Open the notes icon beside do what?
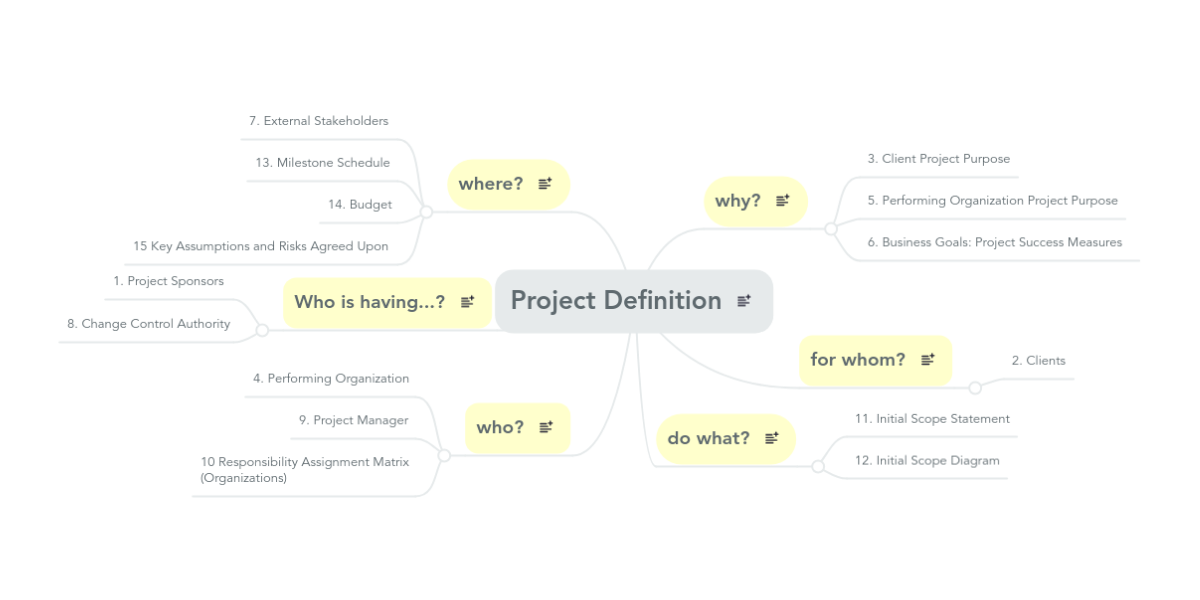Screen dimensions: 1200x600 tap(772, 438)
